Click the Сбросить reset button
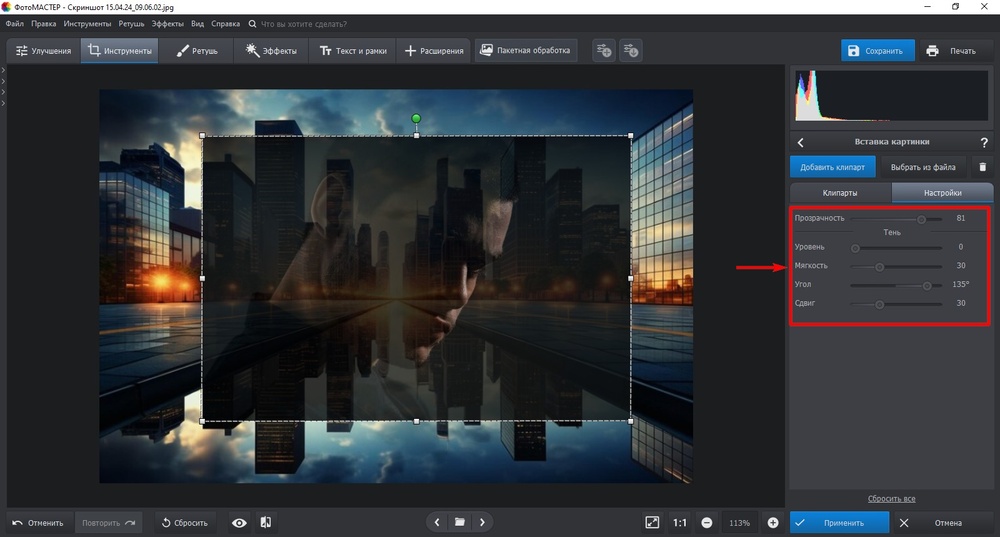 (185, 522)
